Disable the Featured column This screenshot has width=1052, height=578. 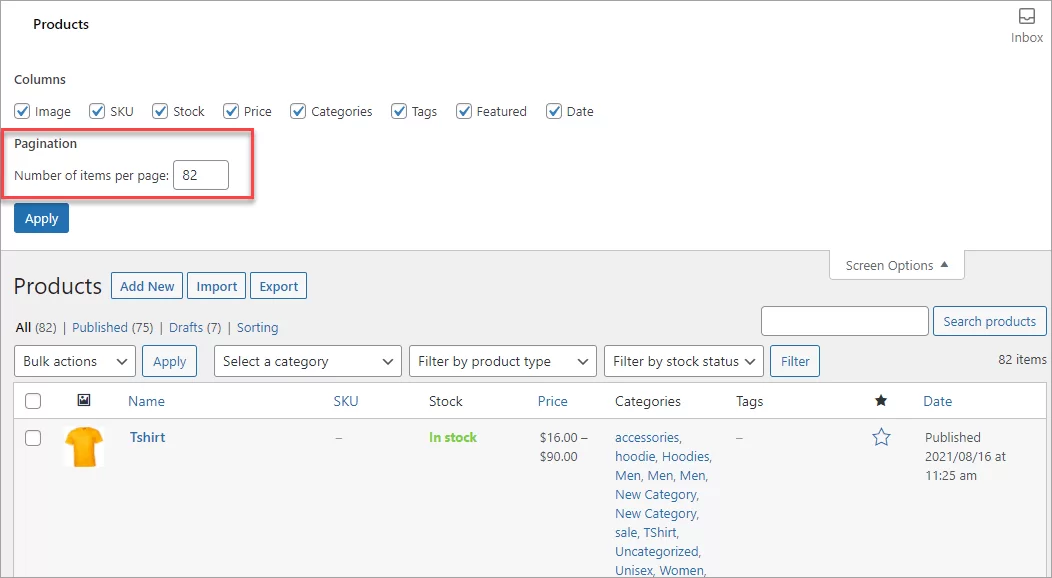coord(462,111)
